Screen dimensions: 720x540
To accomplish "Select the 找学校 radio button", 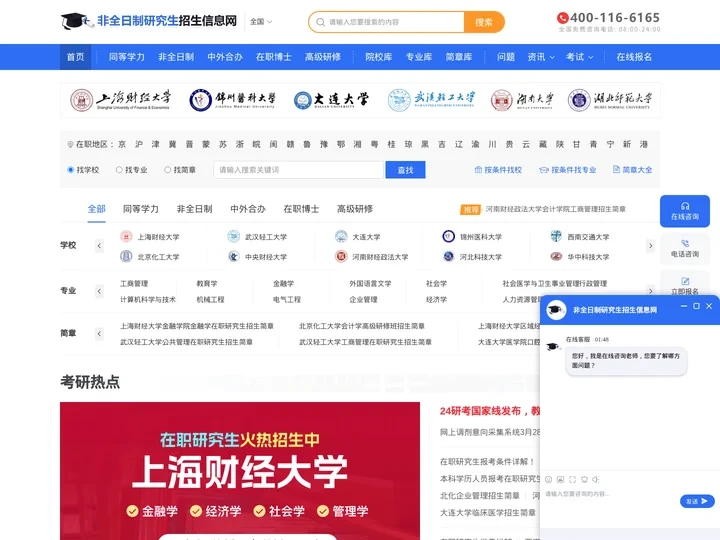I will coord(71,170).
